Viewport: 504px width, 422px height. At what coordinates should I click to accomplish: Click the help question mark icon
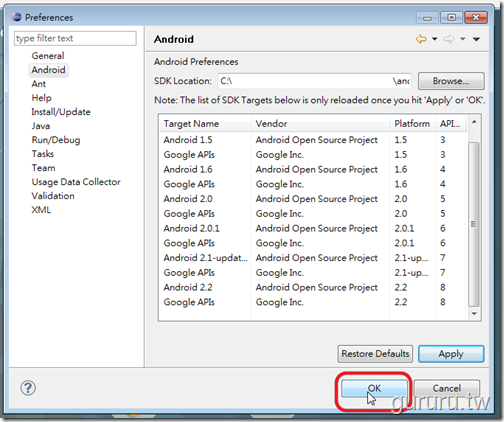click(x=28, y=388)
